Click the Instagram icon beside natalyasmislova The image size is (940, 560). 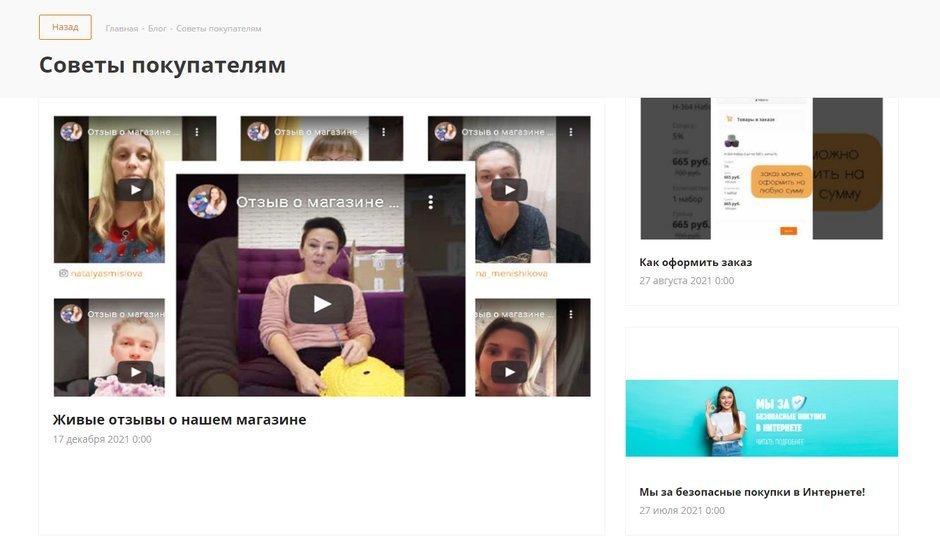(x=64, y=273)
